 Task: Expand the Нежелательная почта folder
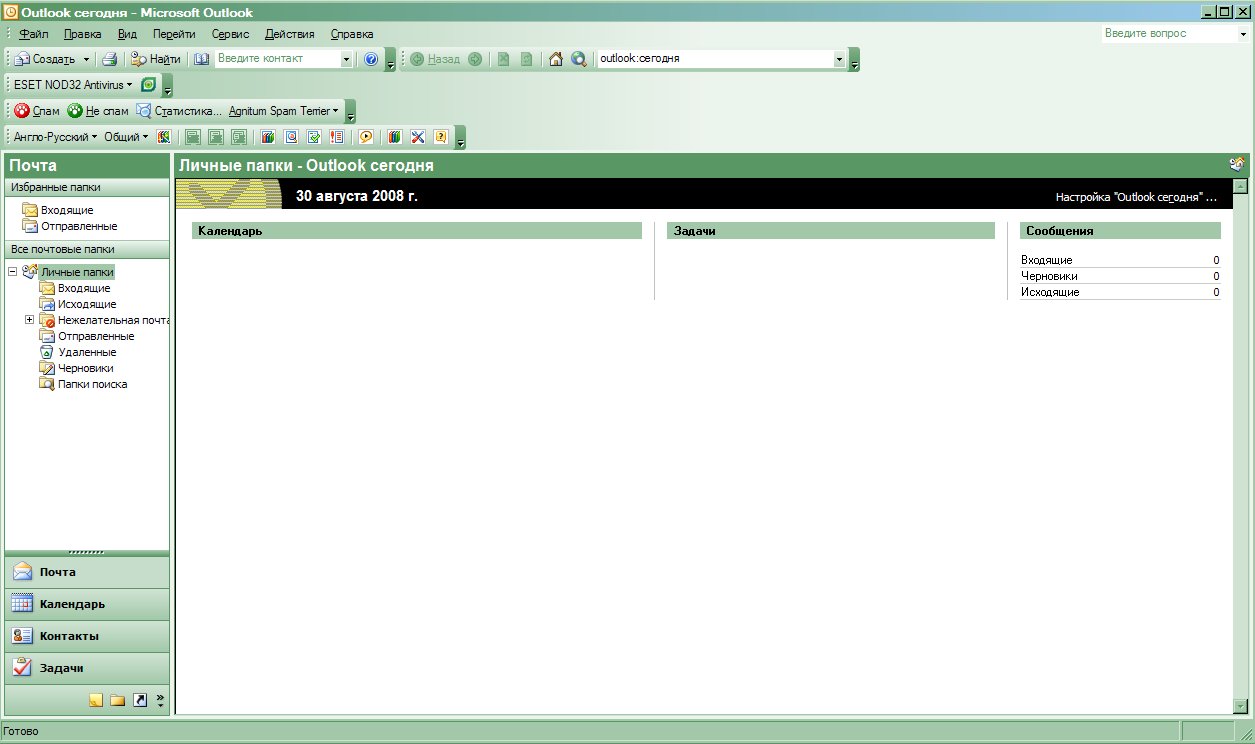tap(29, 320)
